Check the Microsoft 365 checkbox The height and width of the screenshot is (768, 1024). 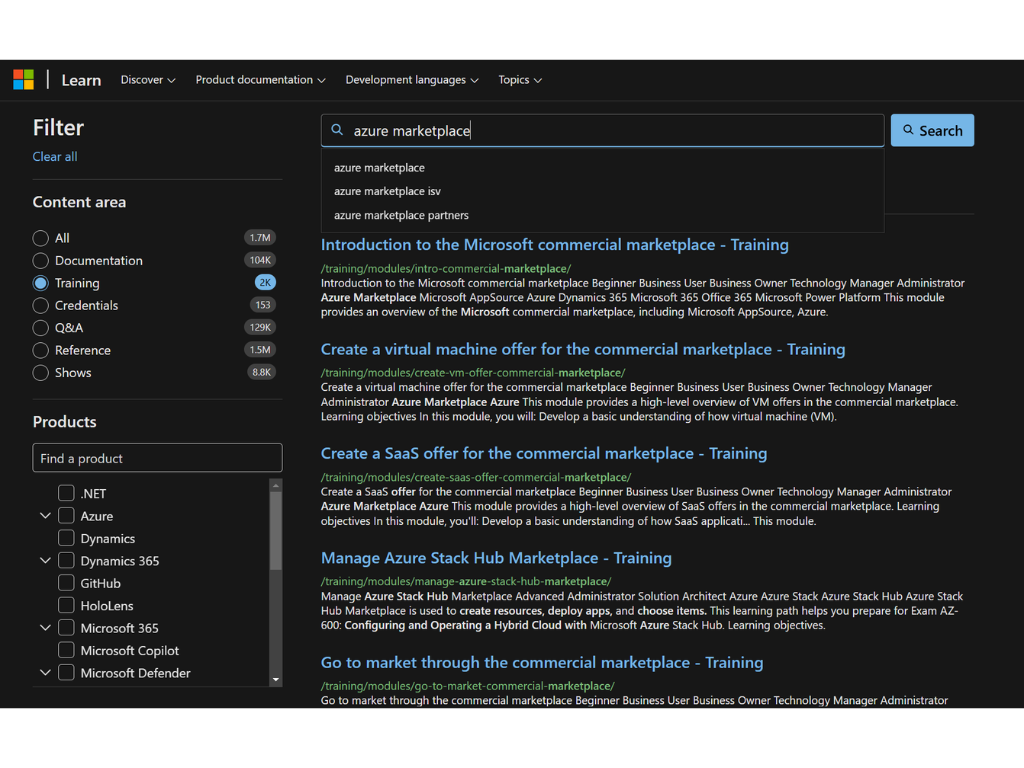coord(66,628)
